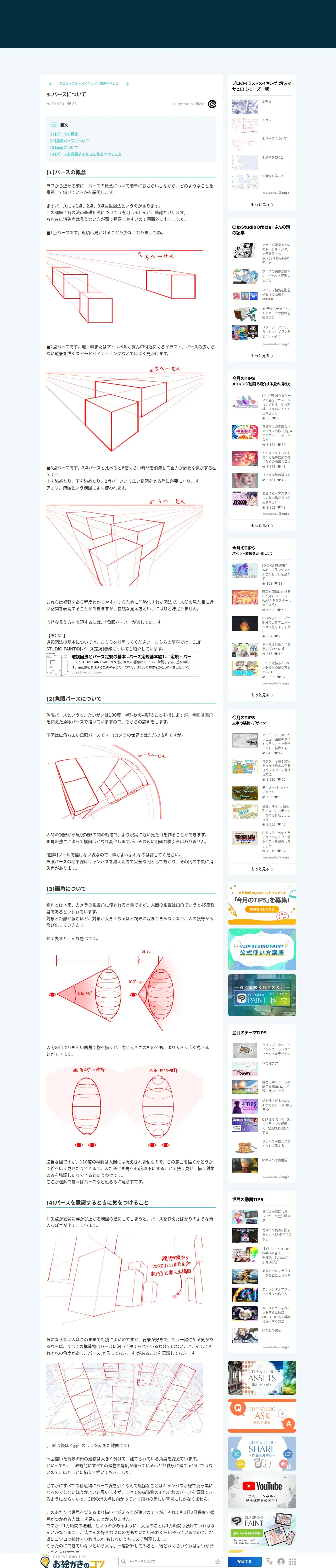336x1568 pixels.
Task: Click the プロのイラストメイキング：筑波マサヒロ breadcrumb link
Action: point(89,84)
